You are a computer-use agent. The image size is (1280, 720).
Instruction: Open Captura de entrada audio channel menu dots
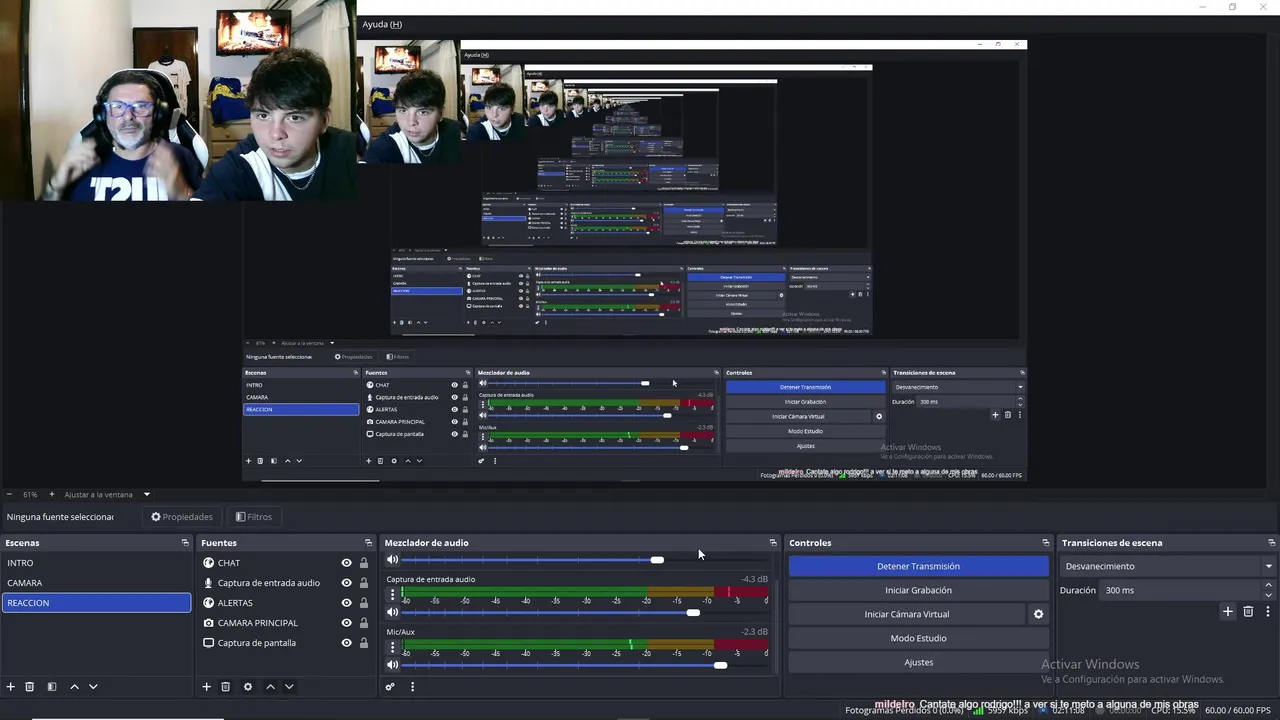(392, 594)
